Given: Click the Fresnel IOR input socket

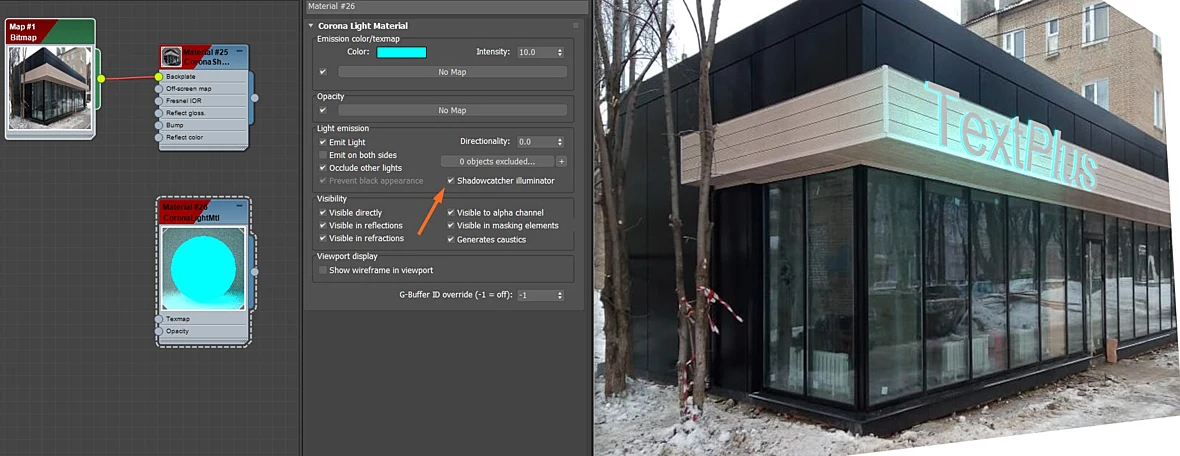Looking at the screenshot, I should [x=159, y=101].
